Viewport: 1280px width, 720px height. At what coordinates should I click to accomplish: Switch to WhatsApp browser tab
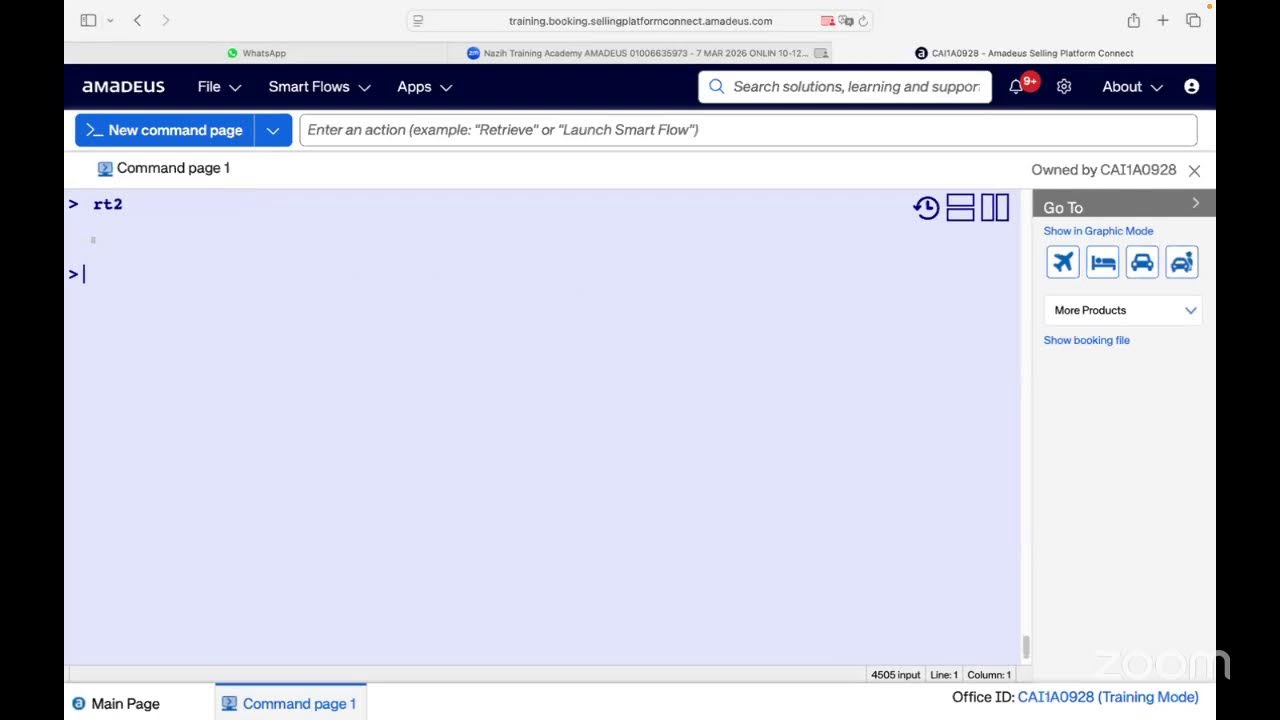[256, 53]
